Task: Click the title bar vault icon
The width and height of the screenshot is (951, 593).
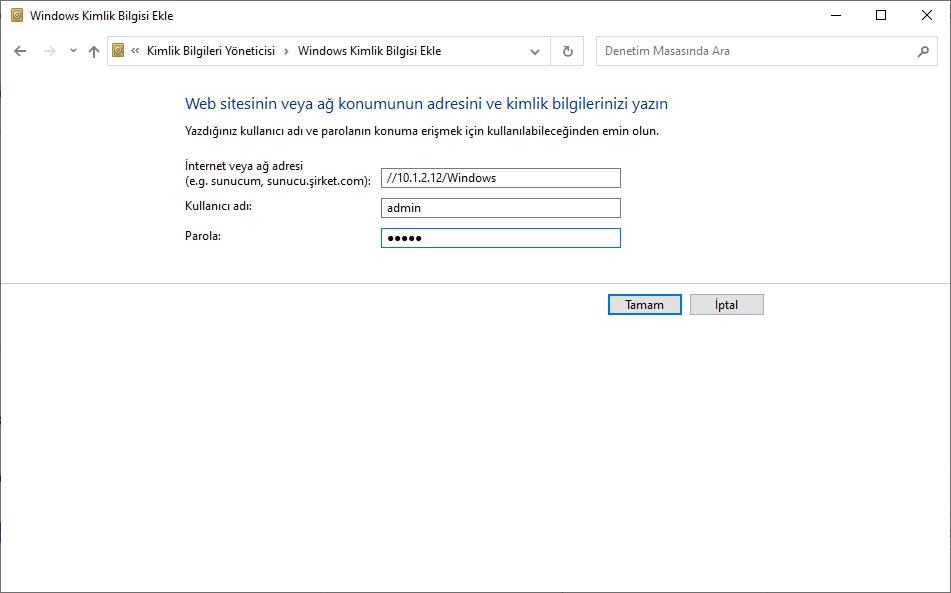Action: tap(17, 15)
